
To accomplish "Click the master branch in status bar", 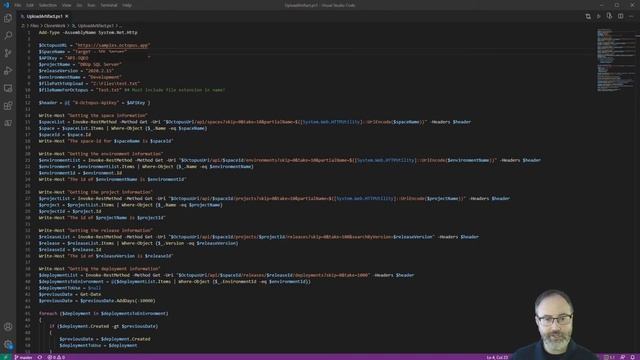I will (24, 357).
